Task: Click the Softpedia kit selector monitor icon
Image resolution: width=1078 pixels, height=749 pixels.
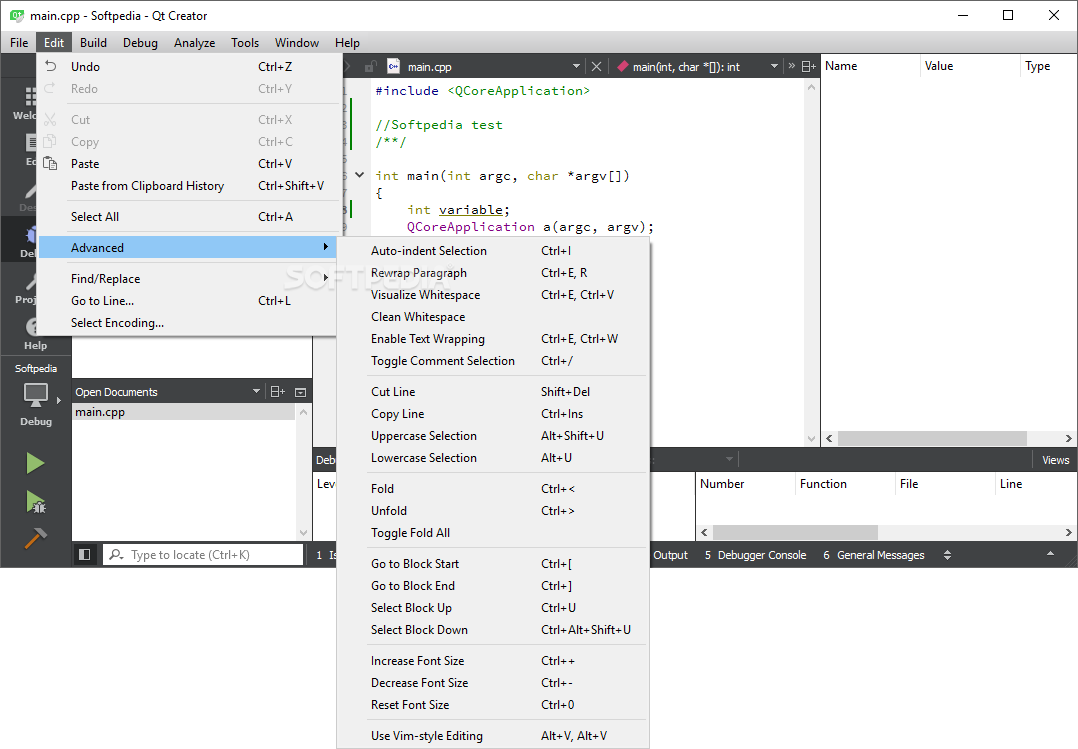Action: pos(36,395)
